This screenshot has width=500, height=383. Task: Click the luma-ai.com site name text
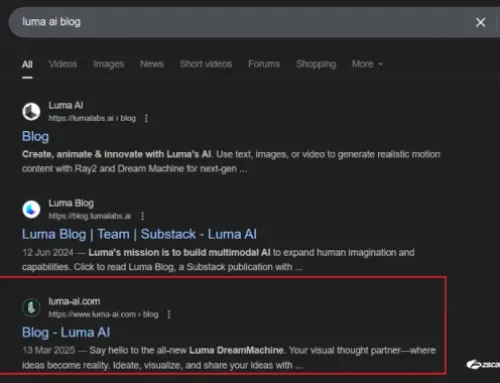tap(74, 301)
